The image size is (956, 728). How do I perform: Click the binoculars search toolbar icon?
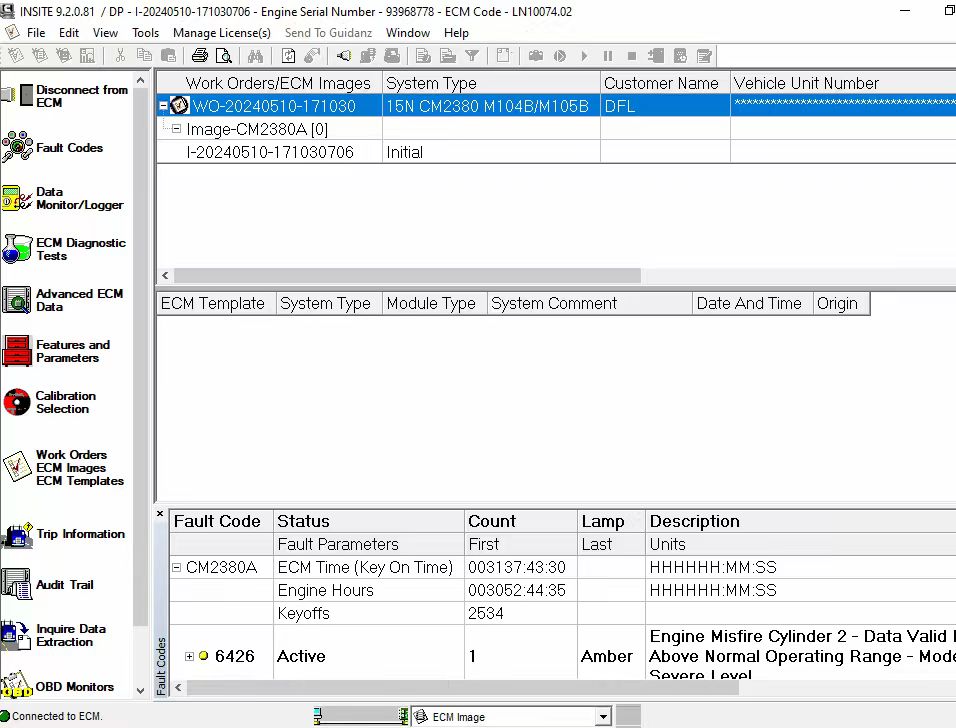click(256, 56)
